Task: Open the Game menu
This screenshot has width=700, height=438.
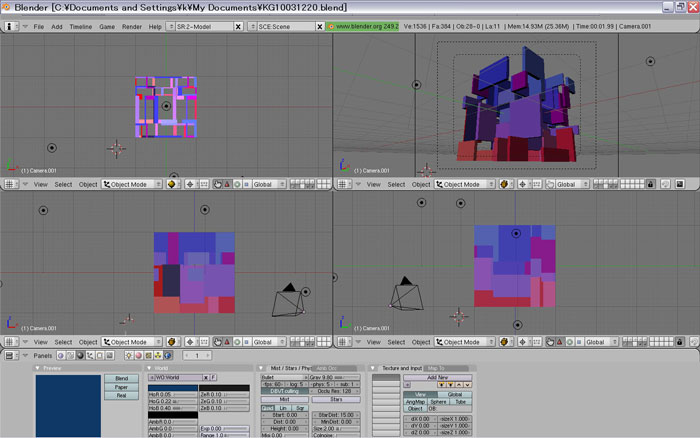Action: coord(107,27)
